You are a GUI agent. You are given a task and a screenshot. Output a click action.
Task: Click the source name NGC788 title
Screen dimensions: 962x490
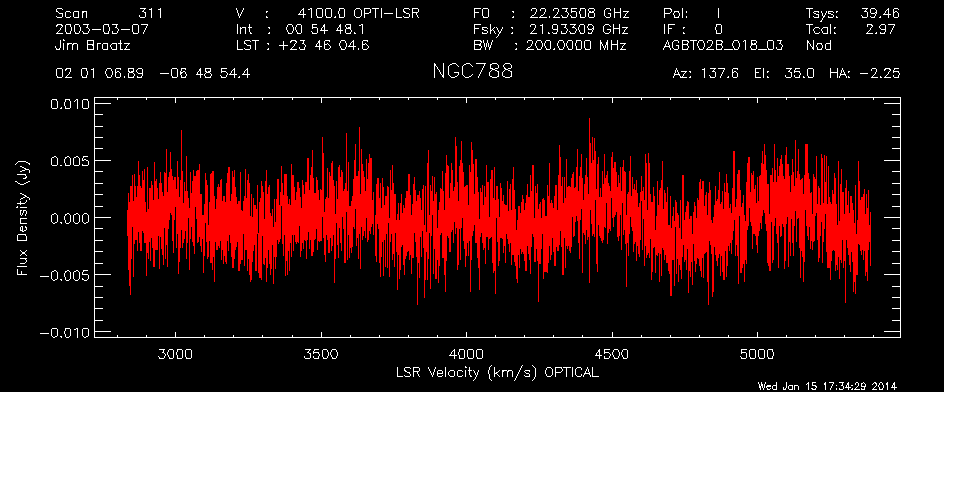pos(472,71)
